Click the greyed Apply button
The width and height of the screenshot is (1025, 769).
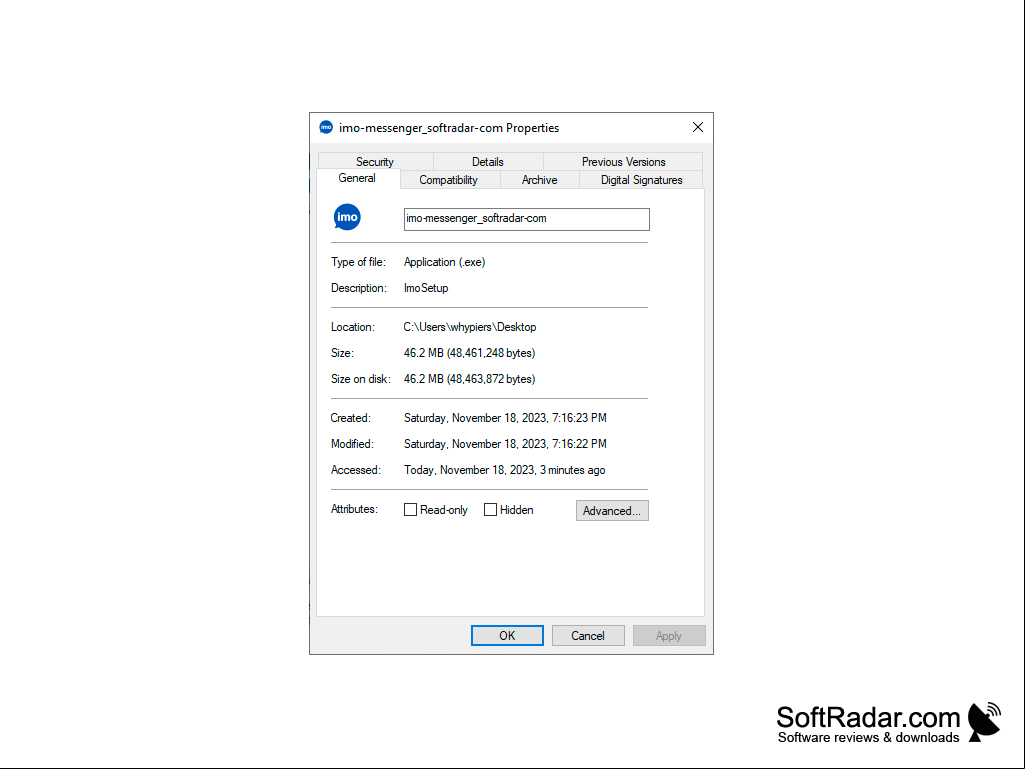[x=669, y=636]
